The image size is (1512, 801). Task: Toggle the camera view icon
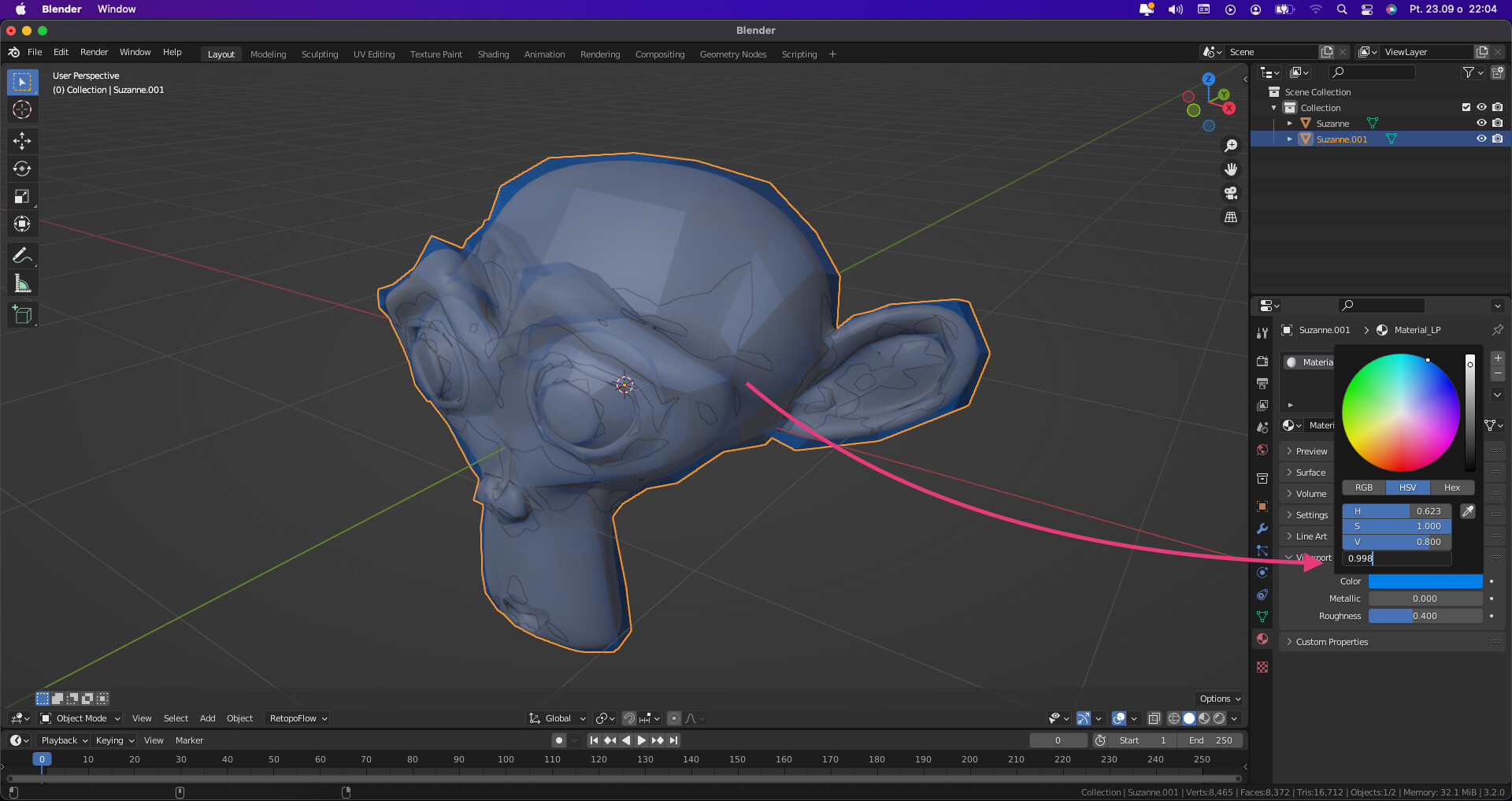point(1231,193)
